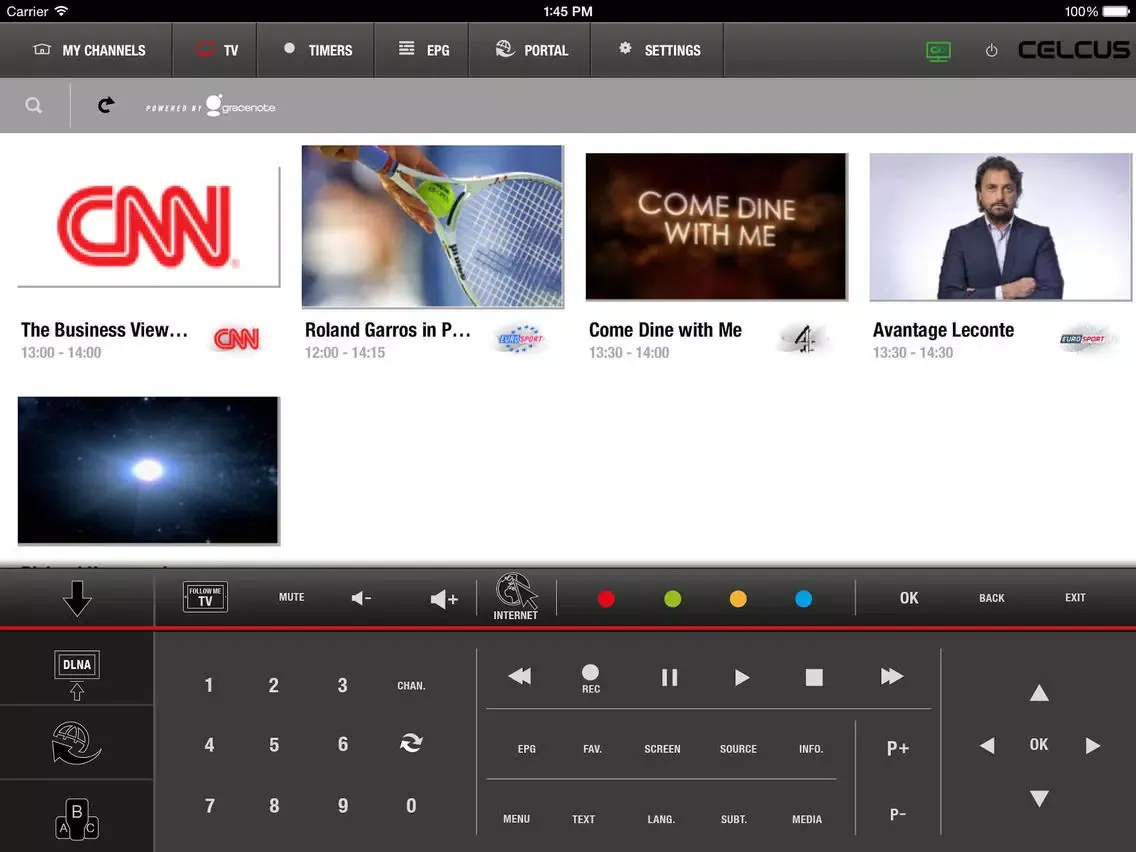Go to next channel with P+
The height and width of the screenshot is (852, 1136).
[898, 748]
